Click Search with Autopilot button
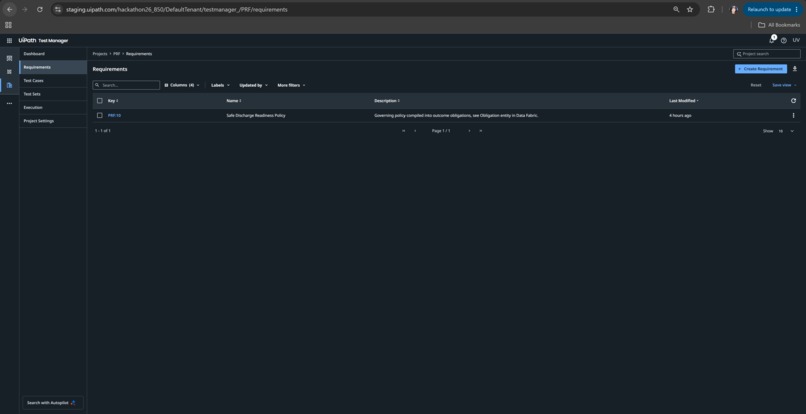 click(x=52, y=403)
